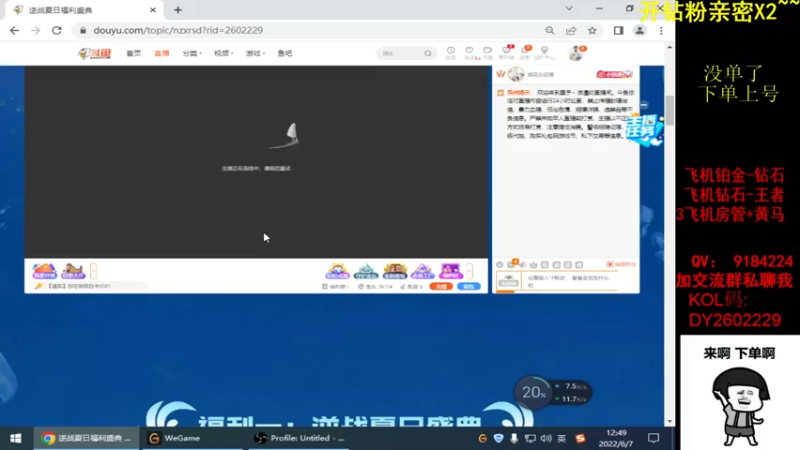
Task: Click the page vertical scrollbar
Action: (669, 110)
